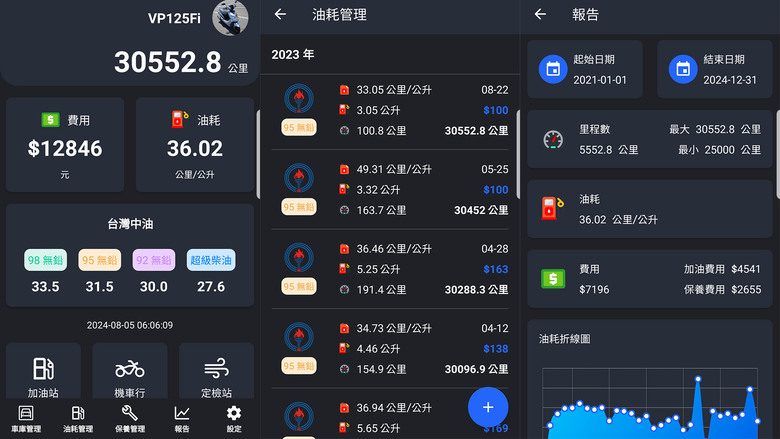Go back from the 報告 screen

(540, 14)
